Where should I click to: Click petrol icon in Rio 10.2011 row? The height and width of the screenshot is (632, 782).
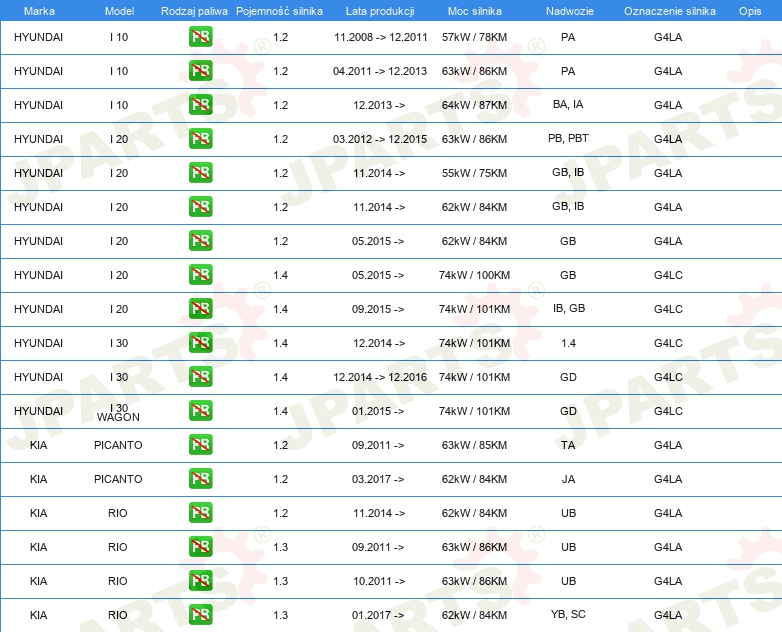[200, 580]
